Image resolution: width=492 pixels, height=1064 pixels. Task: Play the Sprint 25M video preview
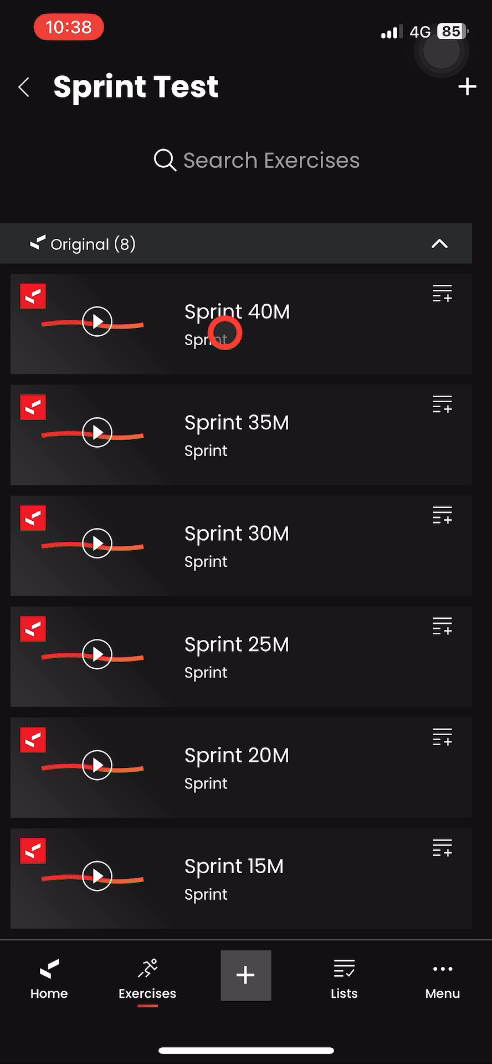(97, 654)
